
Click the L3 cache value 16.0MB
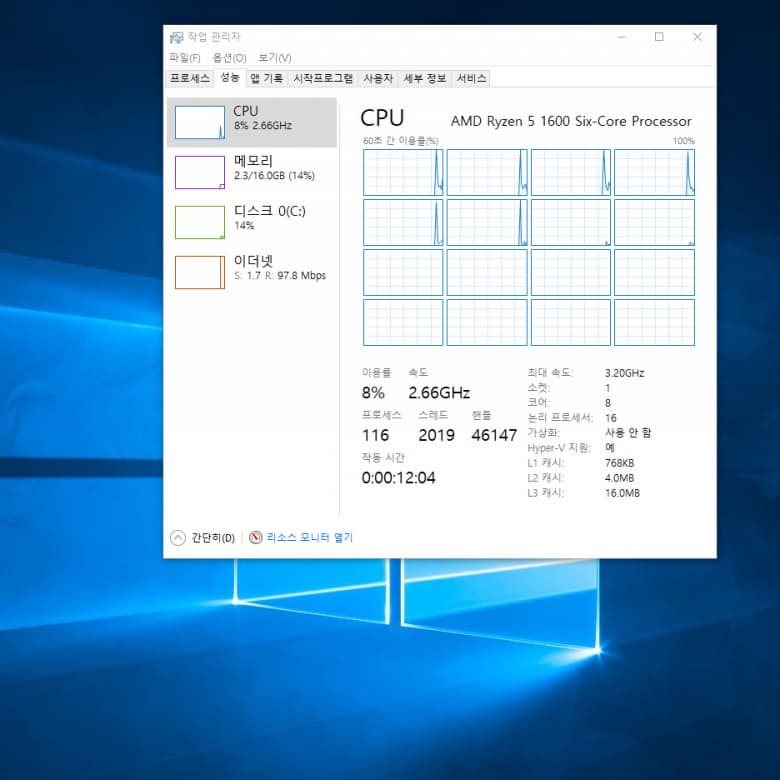point(622,493)
